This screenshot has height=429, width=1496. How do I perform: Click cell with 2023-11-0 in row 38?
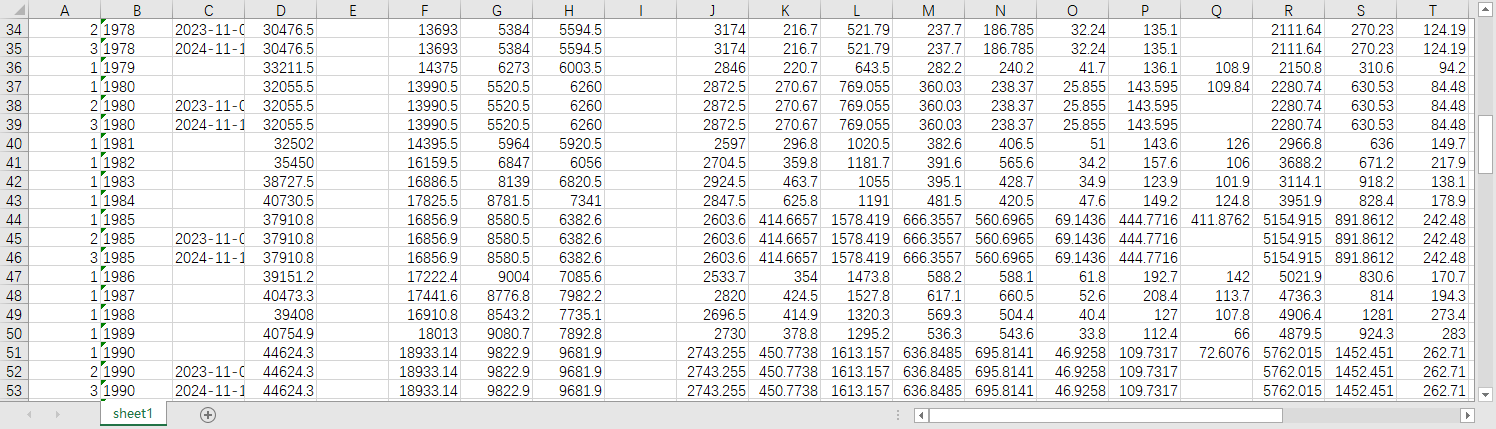209,106
